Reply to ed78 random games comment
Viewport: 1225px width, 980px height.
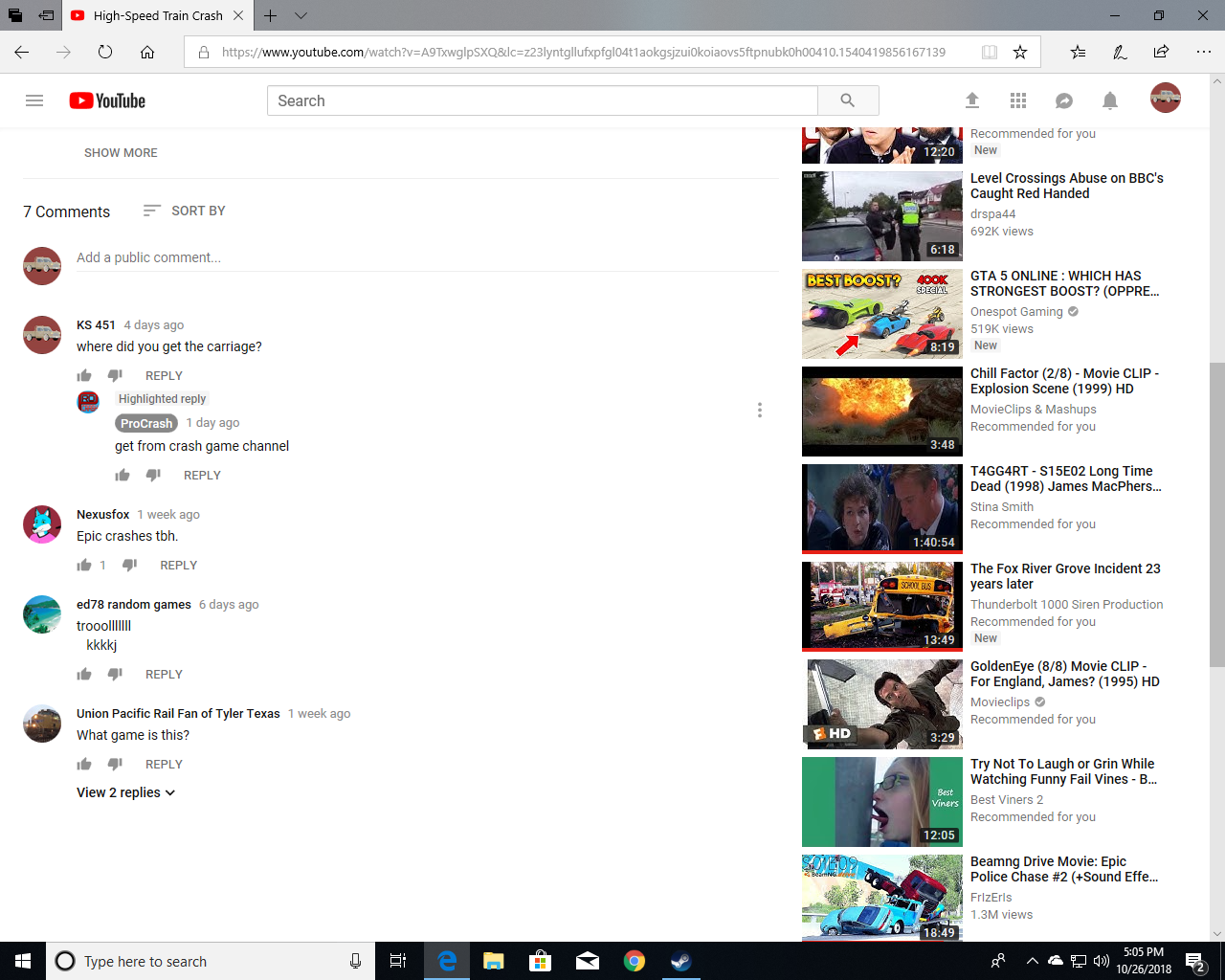[x=164, y=675]
